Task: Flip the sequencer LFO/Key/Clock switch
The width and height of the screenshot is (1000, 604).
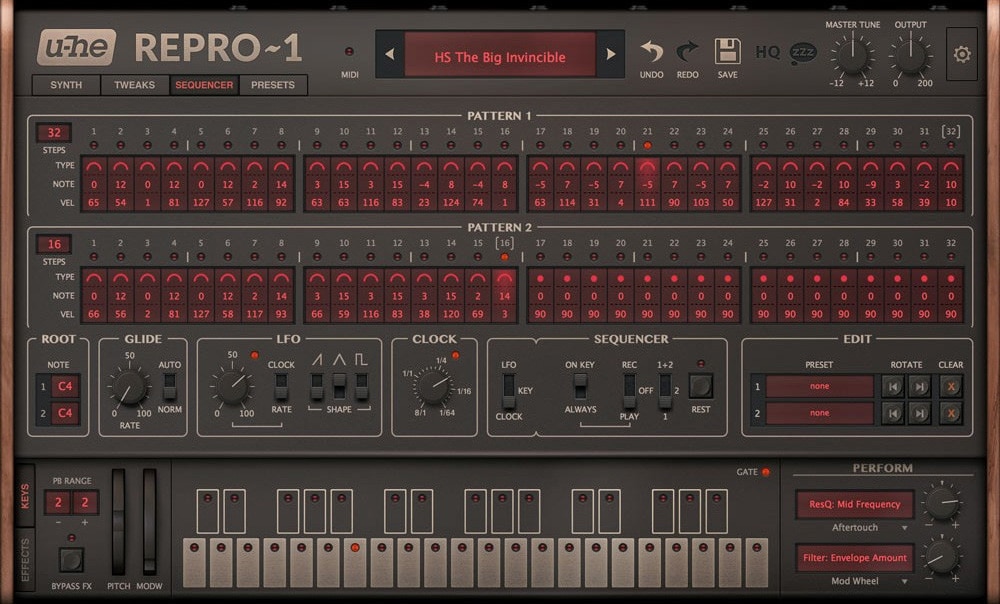Action: [x=508, y=390]
